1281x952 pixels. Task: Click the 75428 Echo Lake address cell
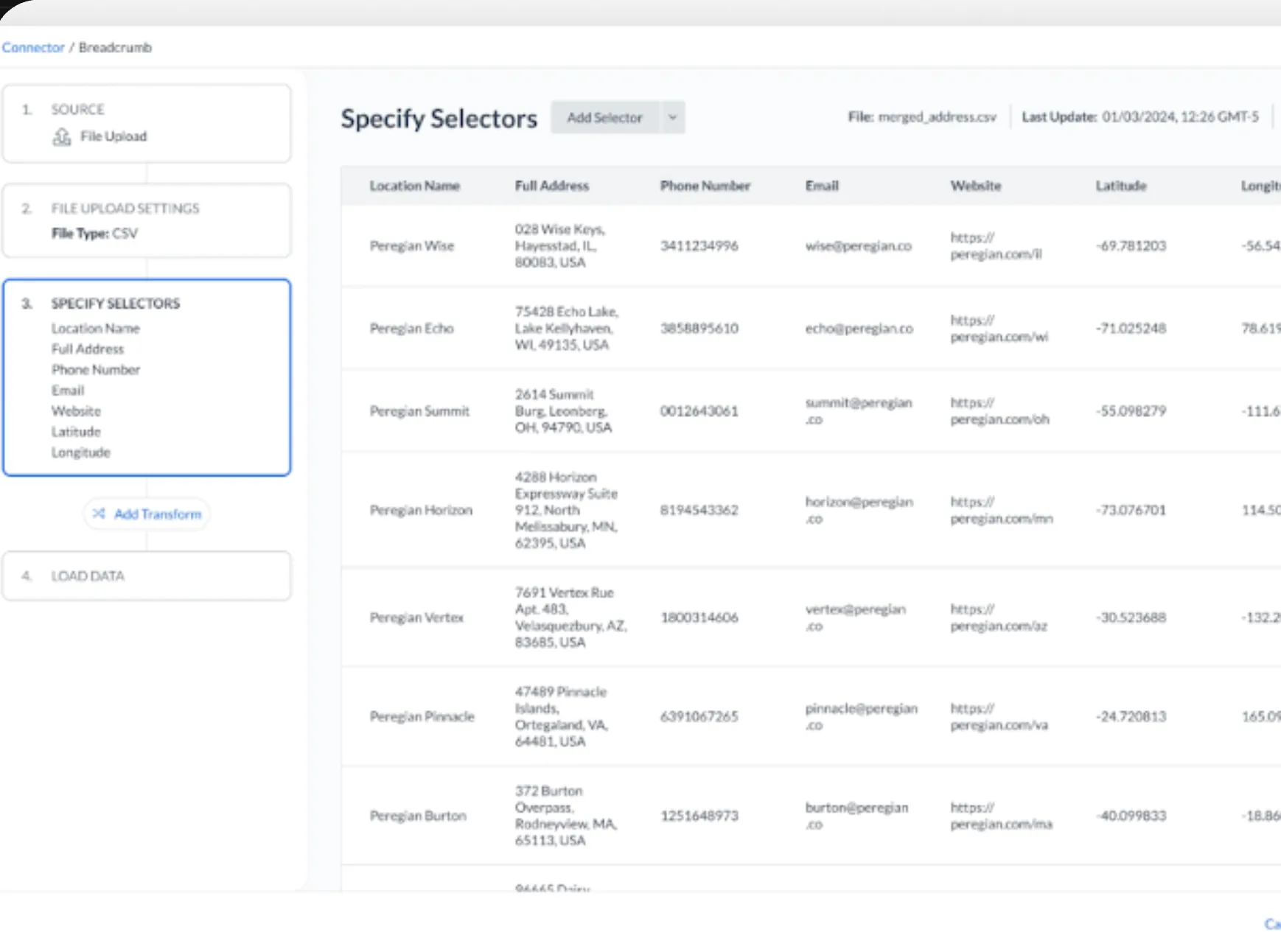tap(566, 329)
